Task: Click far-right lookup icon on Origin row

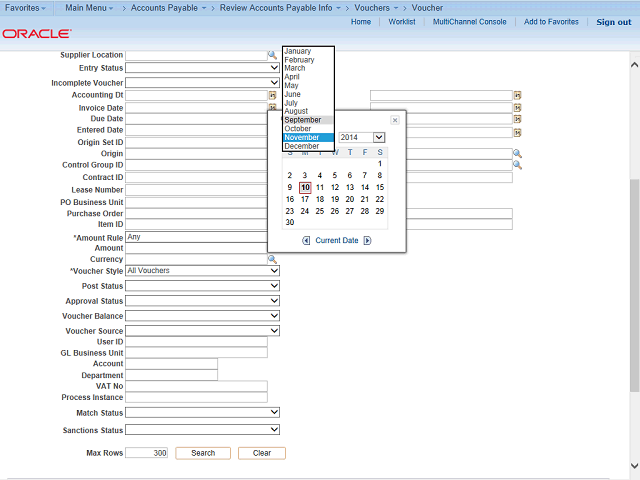Action: (x=517, y=153)
